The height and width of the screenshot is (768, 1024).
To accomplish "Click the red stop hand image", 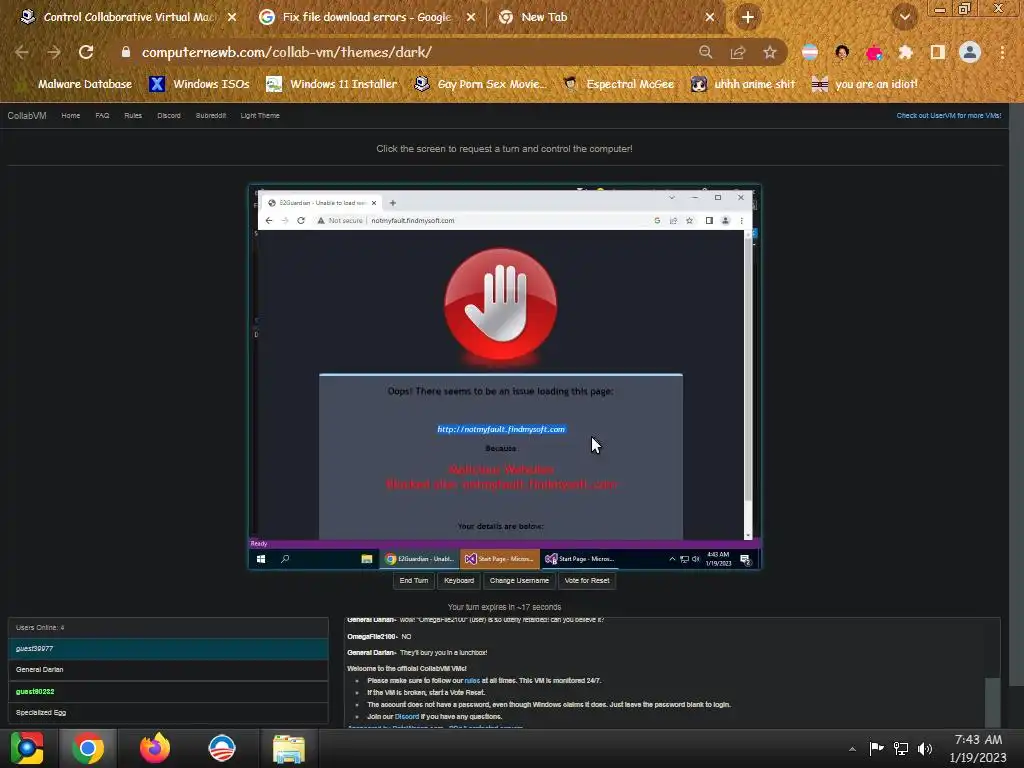I will pyautogui.click(x=500, y=304).
